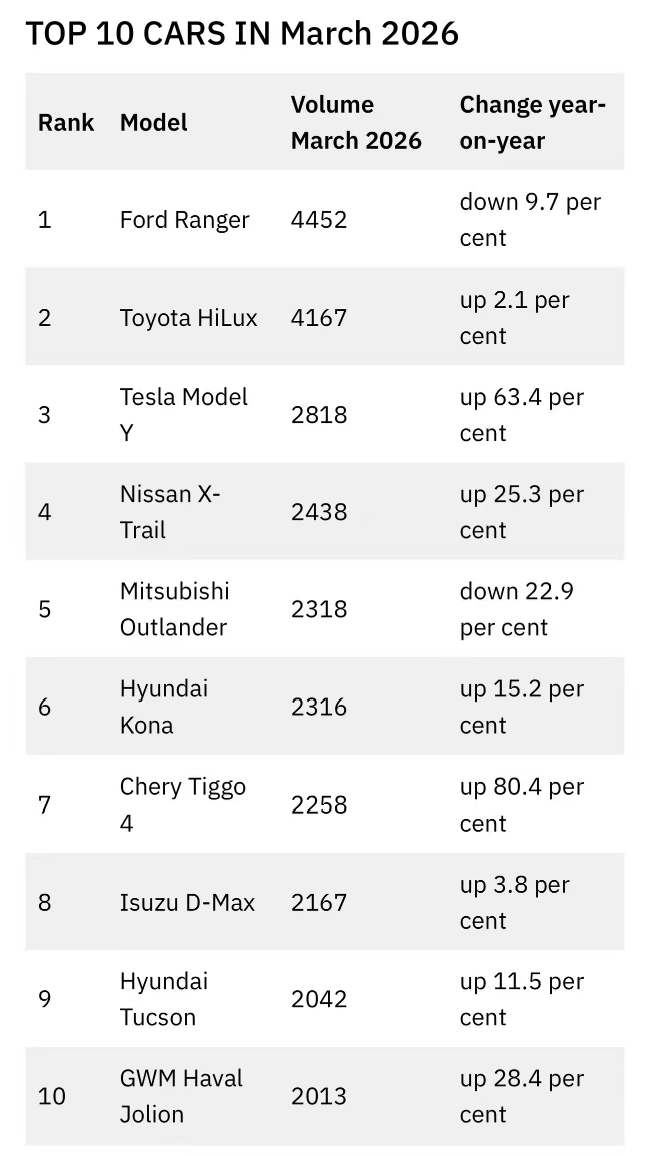Click the Mitsubishi Outlander model cell
655x1156 pixels.
175,609
